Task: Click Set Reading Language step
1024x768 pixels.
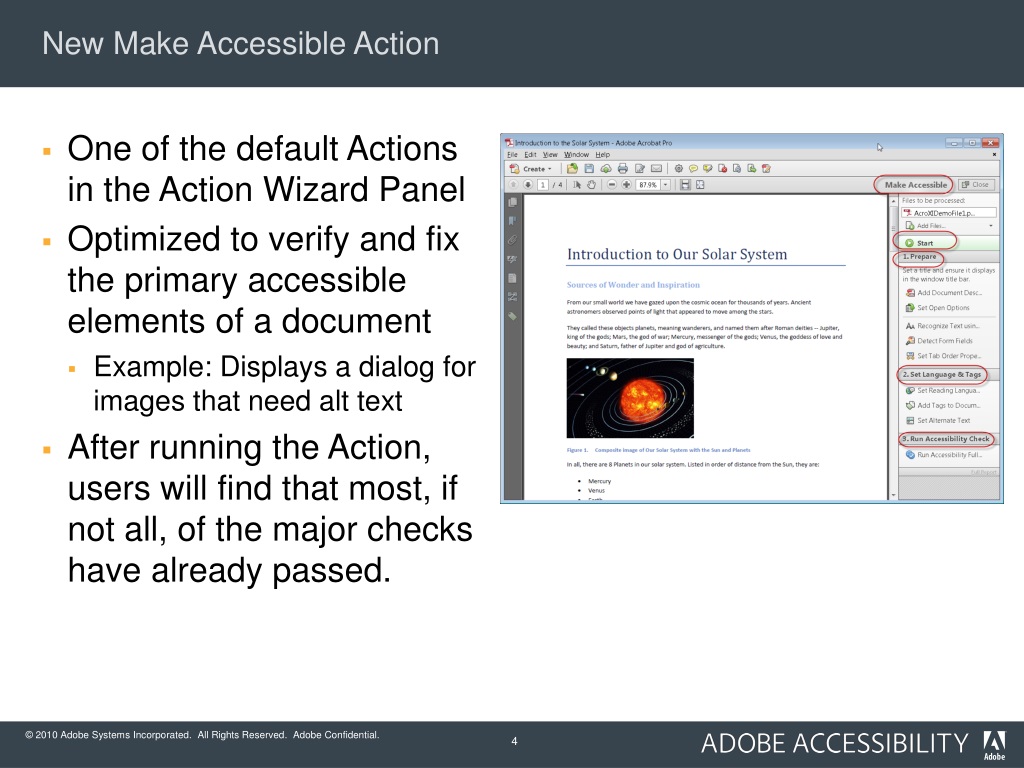Action: click(x=942, y=391)
